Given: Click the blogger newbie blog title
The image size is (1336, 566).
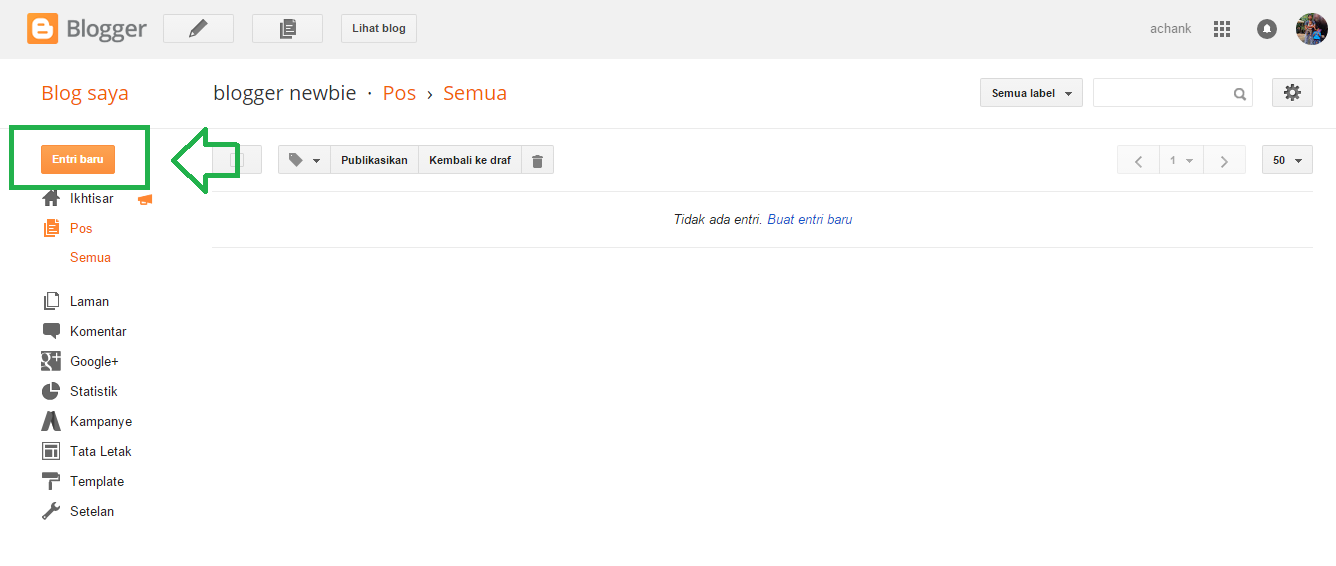Looking at the screenshot, I should pyautogui.click(x=285, y=93).
